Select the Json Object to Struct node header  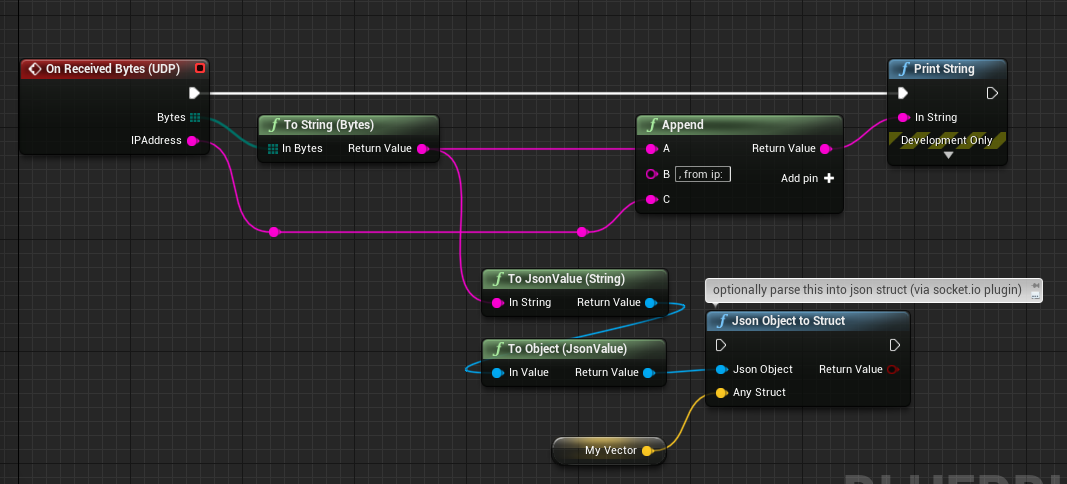tap(808, 321)
